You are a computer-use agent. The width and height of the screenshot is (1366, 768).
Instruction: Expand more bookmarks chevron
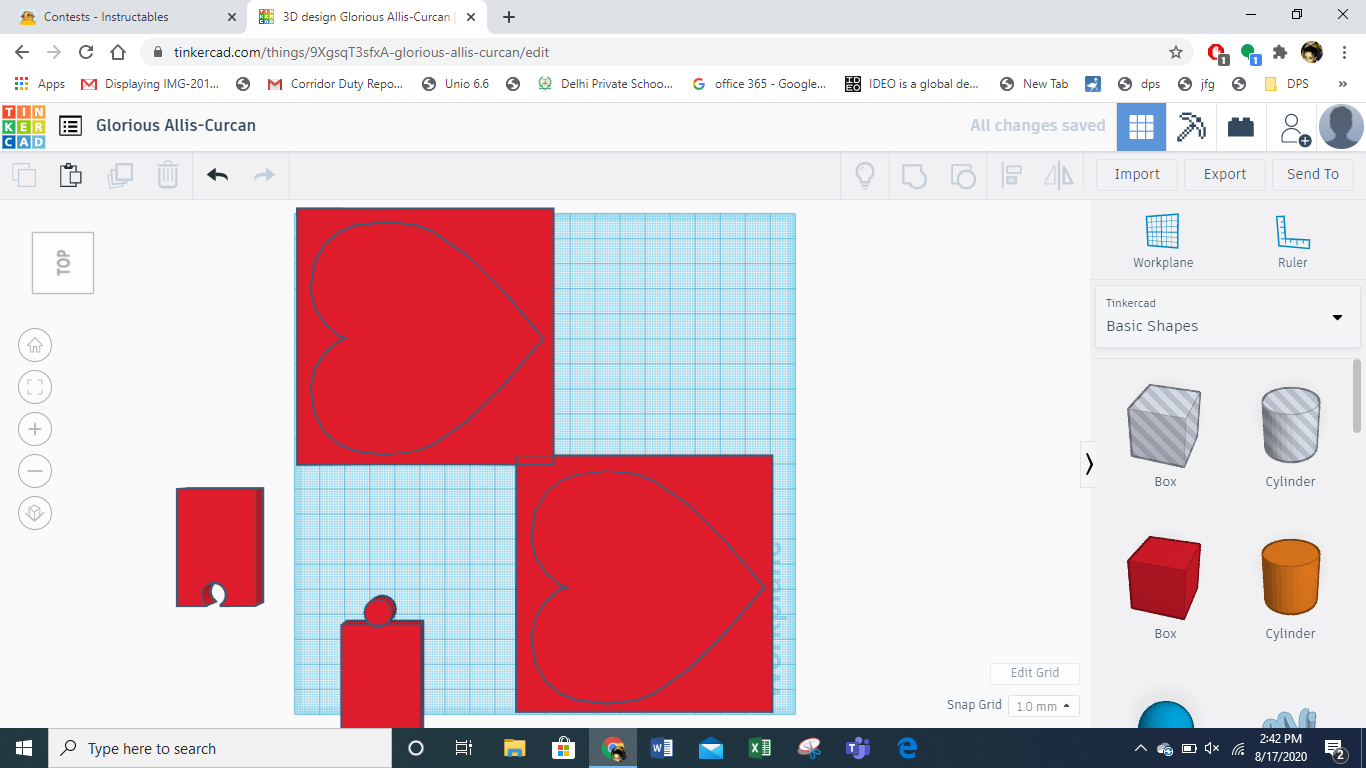[x=1342, y=84]
